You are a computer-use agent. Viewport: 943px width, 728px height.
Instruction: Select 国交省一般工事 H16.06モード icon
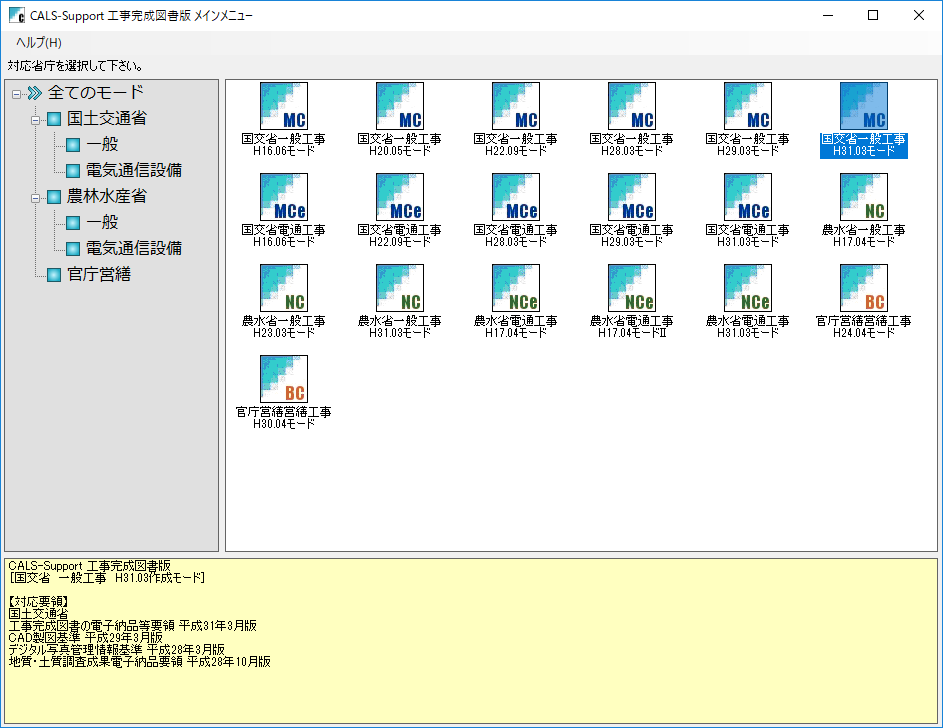click(x=283, y=107)
